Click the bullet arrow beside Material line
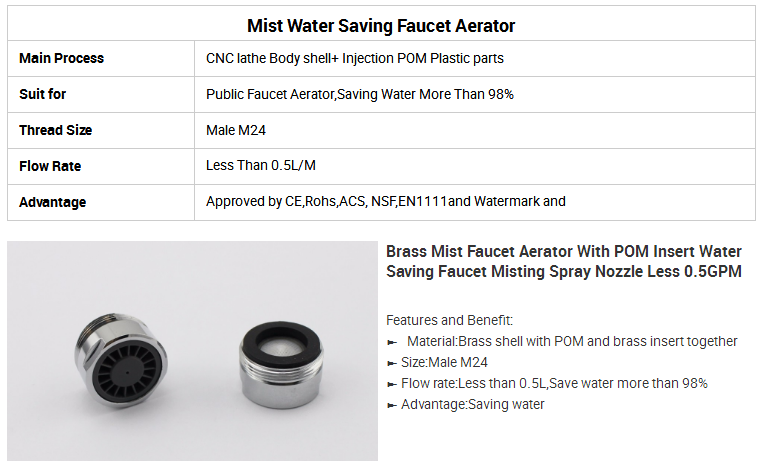This screenshot has height=473, width=765. click(x=392, y=342)
